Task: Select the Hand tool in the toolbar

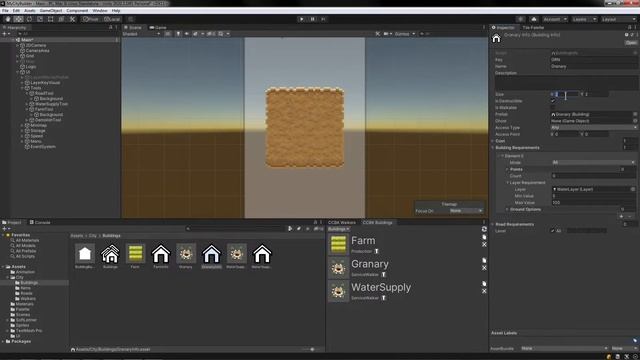Action: pos(8,19)
